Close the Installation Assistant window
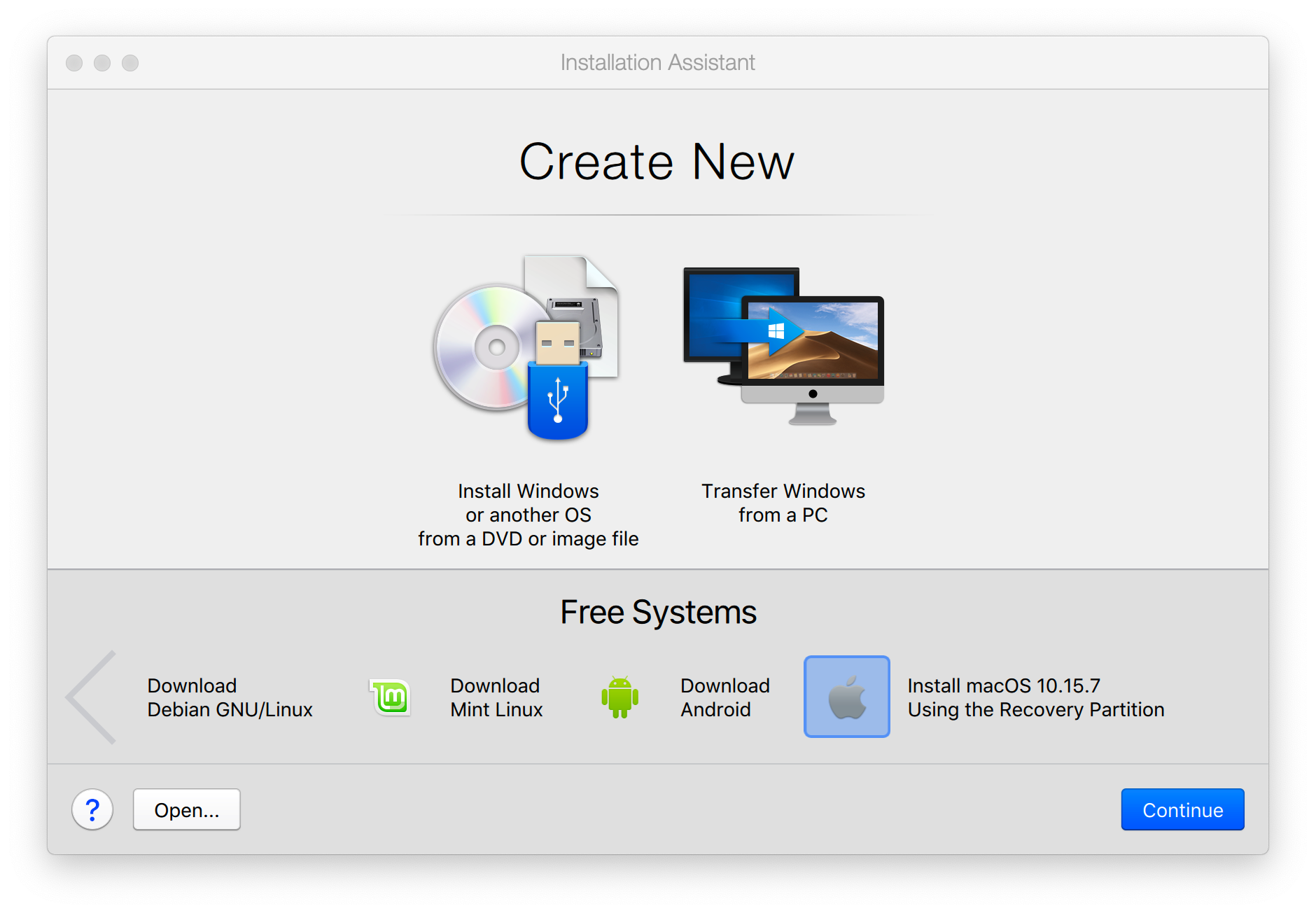 click(74, 63)
